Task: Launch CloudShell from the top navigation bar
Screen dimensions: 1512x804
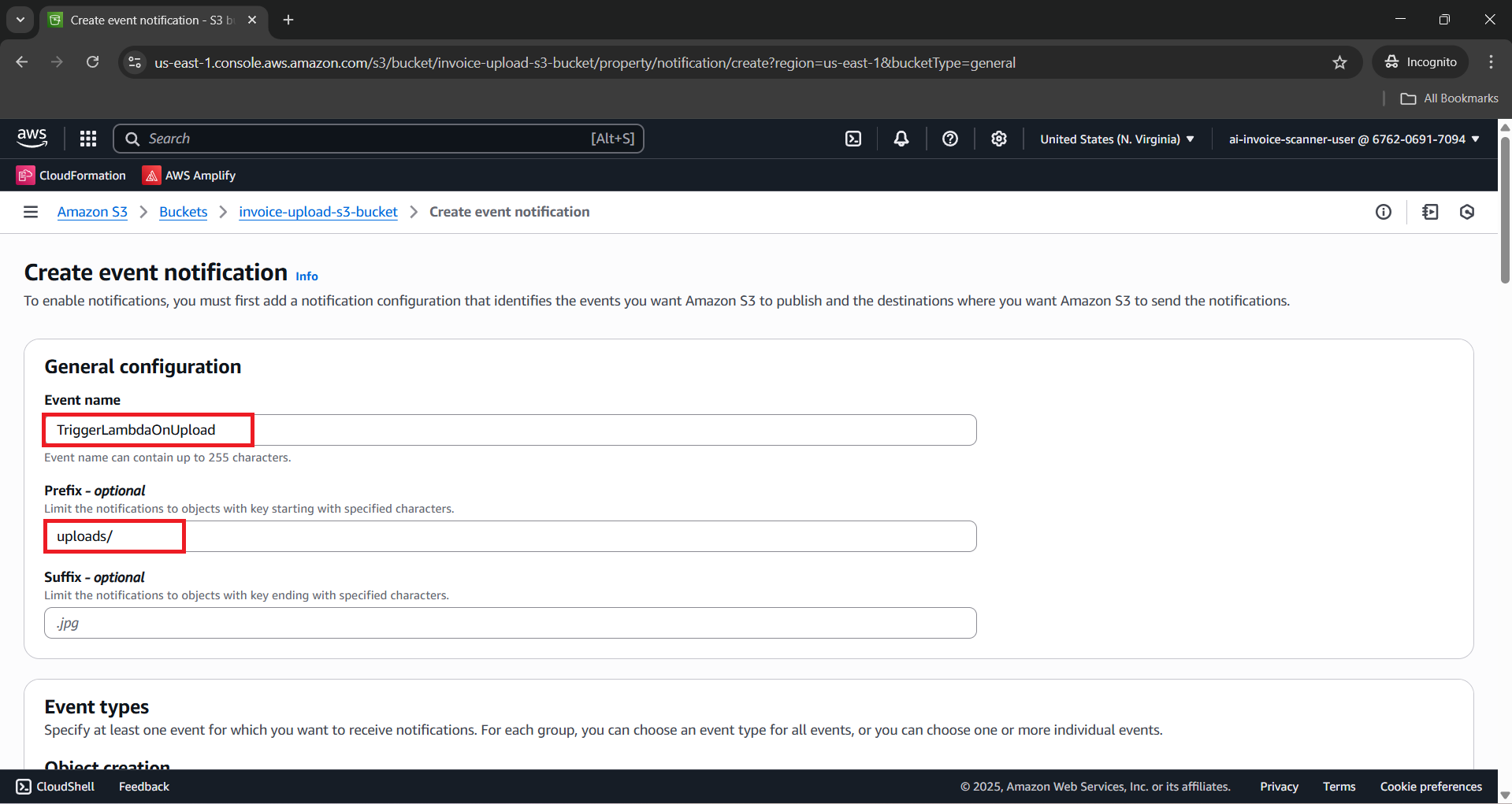Action: [x=853, y=139]
